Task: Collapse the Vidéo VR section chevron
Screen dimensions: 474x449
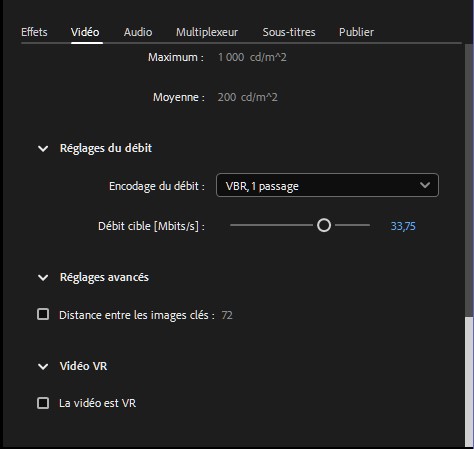Action: click(x=43, y=366)
